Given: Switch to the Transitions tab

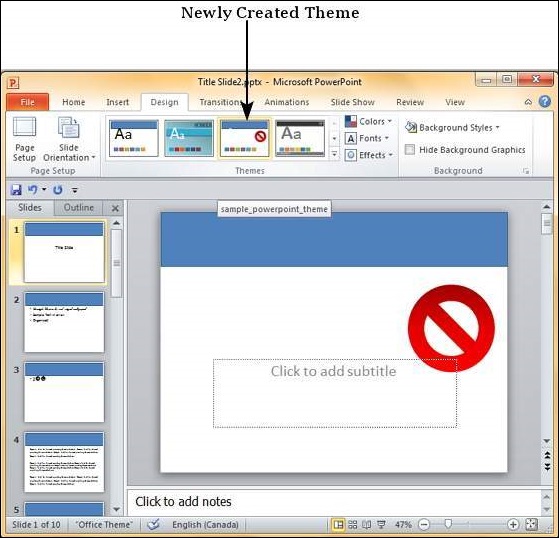Looking at the screenshot, I should [x=220, y=102].
